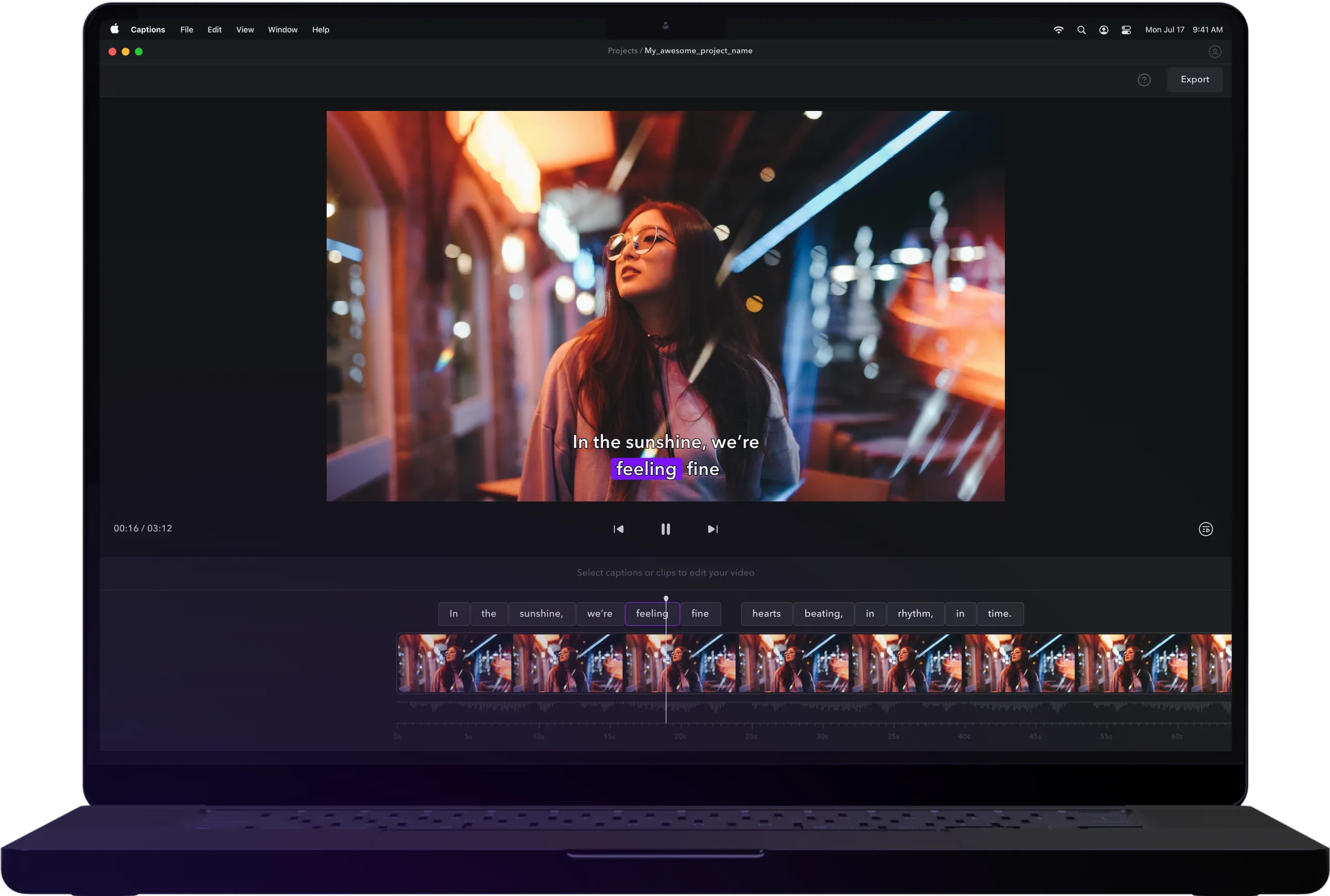
Task: Open the Captions application menu
Action: coord(147,29)
